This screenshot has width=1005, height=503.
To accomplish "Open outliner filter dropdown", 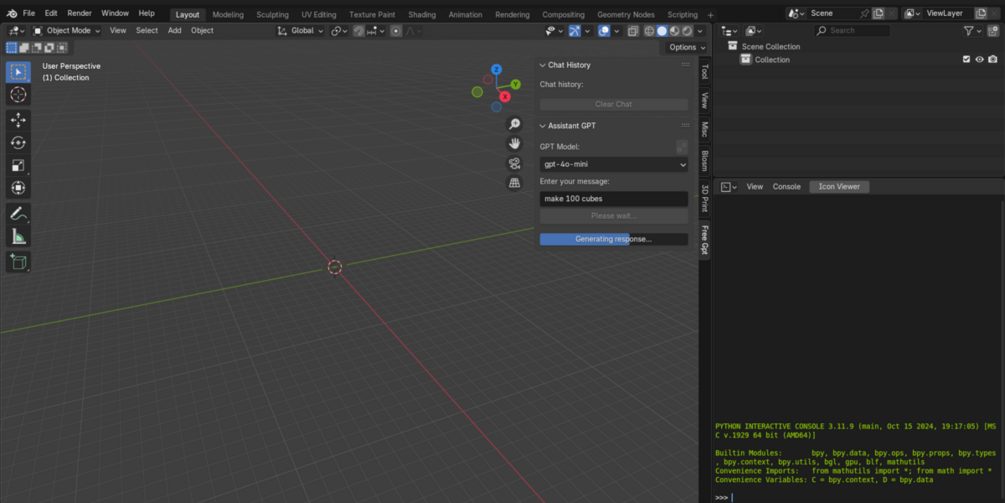I will tap(972, 31).
